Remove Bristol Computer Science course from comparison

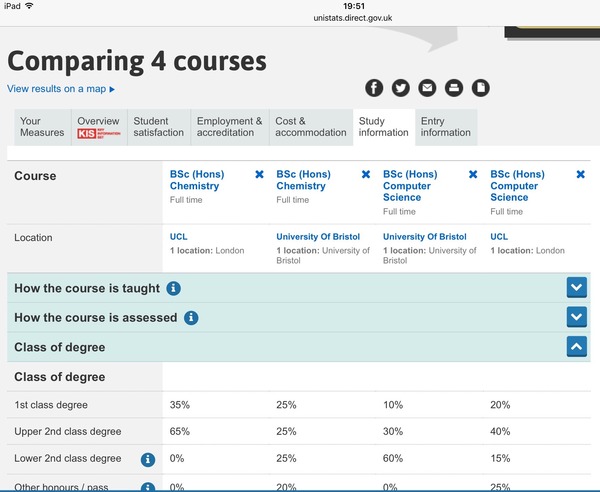point(473,174)
